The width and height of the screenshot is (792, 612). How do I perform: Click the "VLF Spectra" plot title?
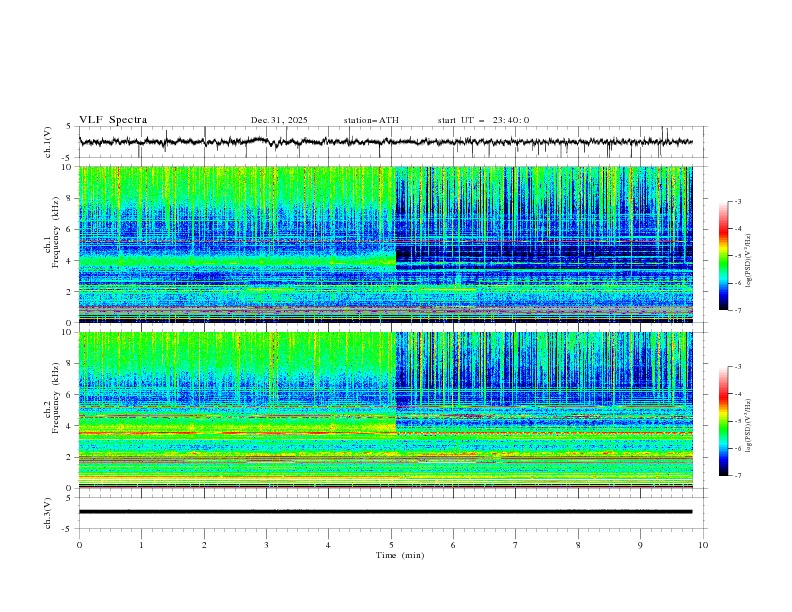(x=113, y=120)
